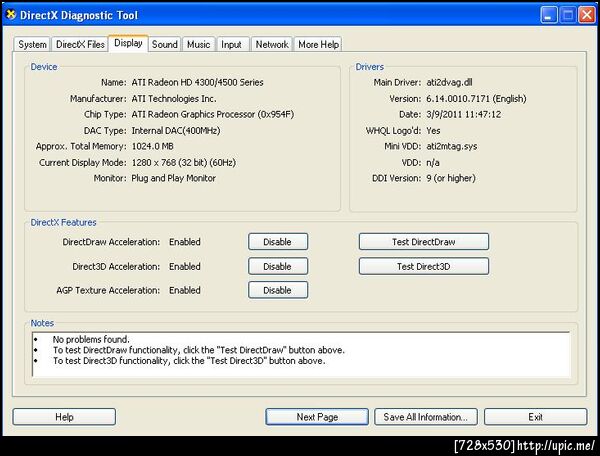
Task: Click note about testing DirectDraw functionality
Action: (199, 350)
